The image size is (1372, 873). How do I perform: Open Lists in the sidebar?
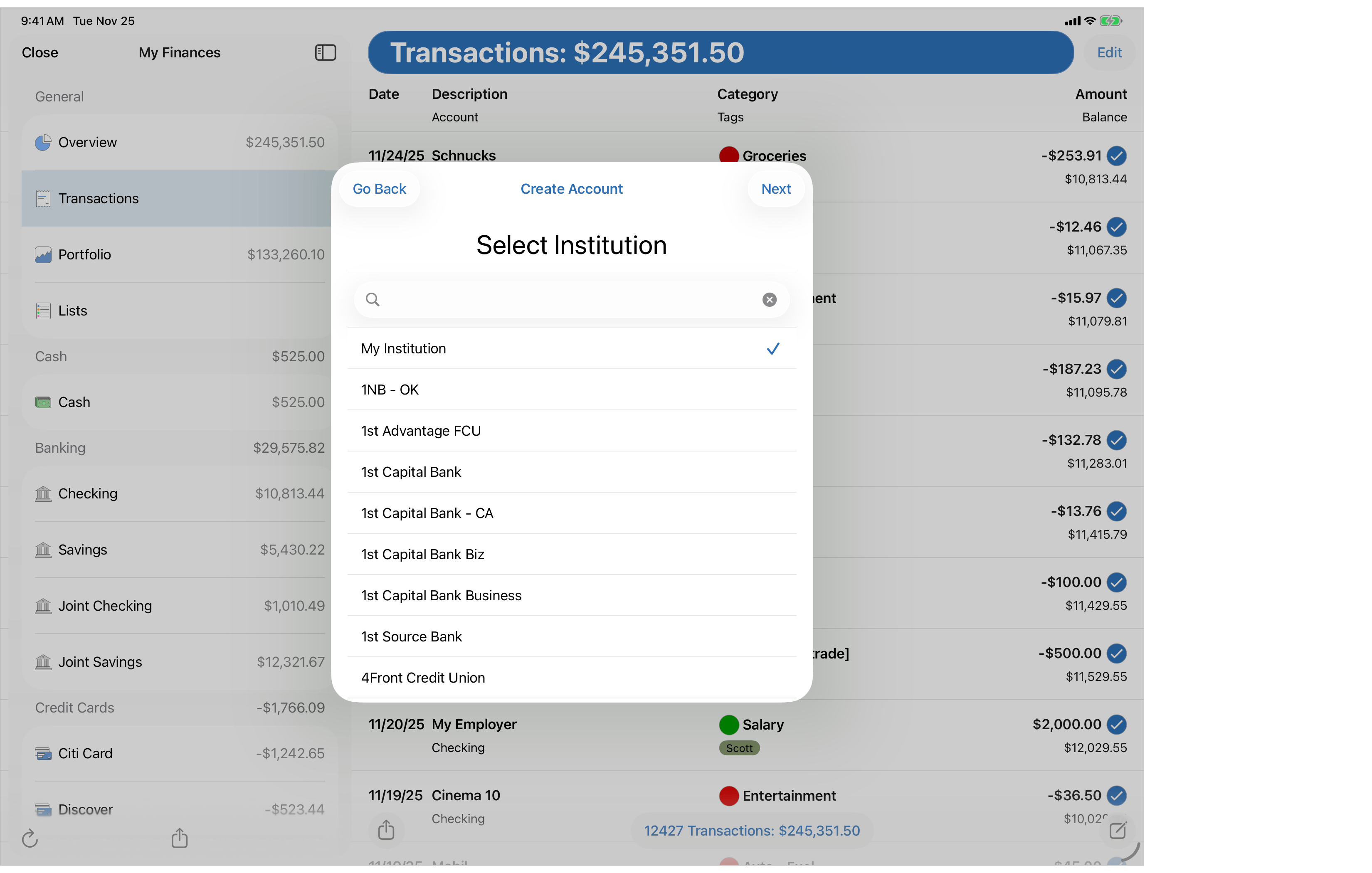[73, 311]
